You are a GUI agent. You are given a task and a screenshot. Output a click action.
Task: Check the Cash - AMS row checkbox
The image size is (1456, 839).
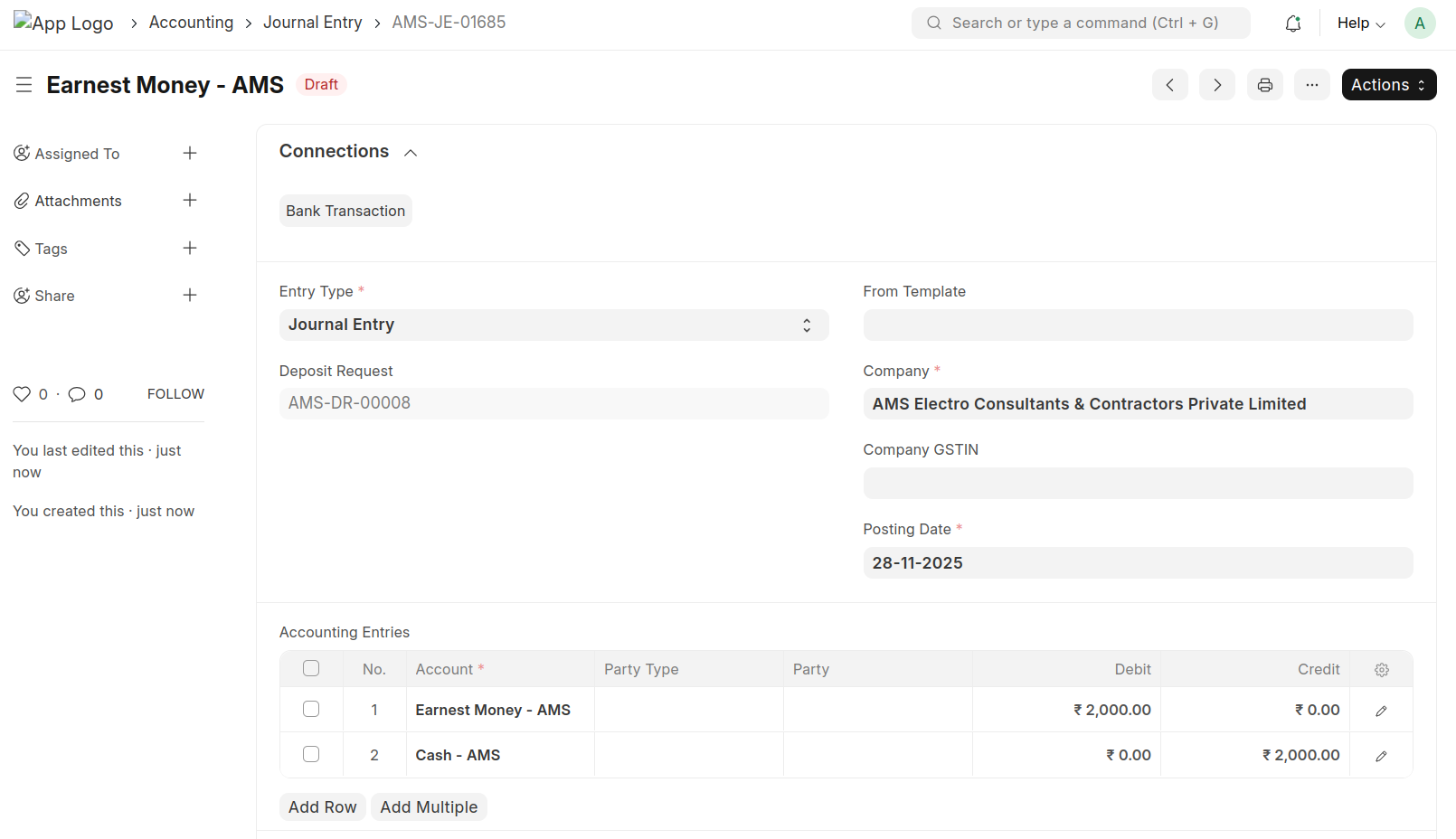click(x=311, y=755)
